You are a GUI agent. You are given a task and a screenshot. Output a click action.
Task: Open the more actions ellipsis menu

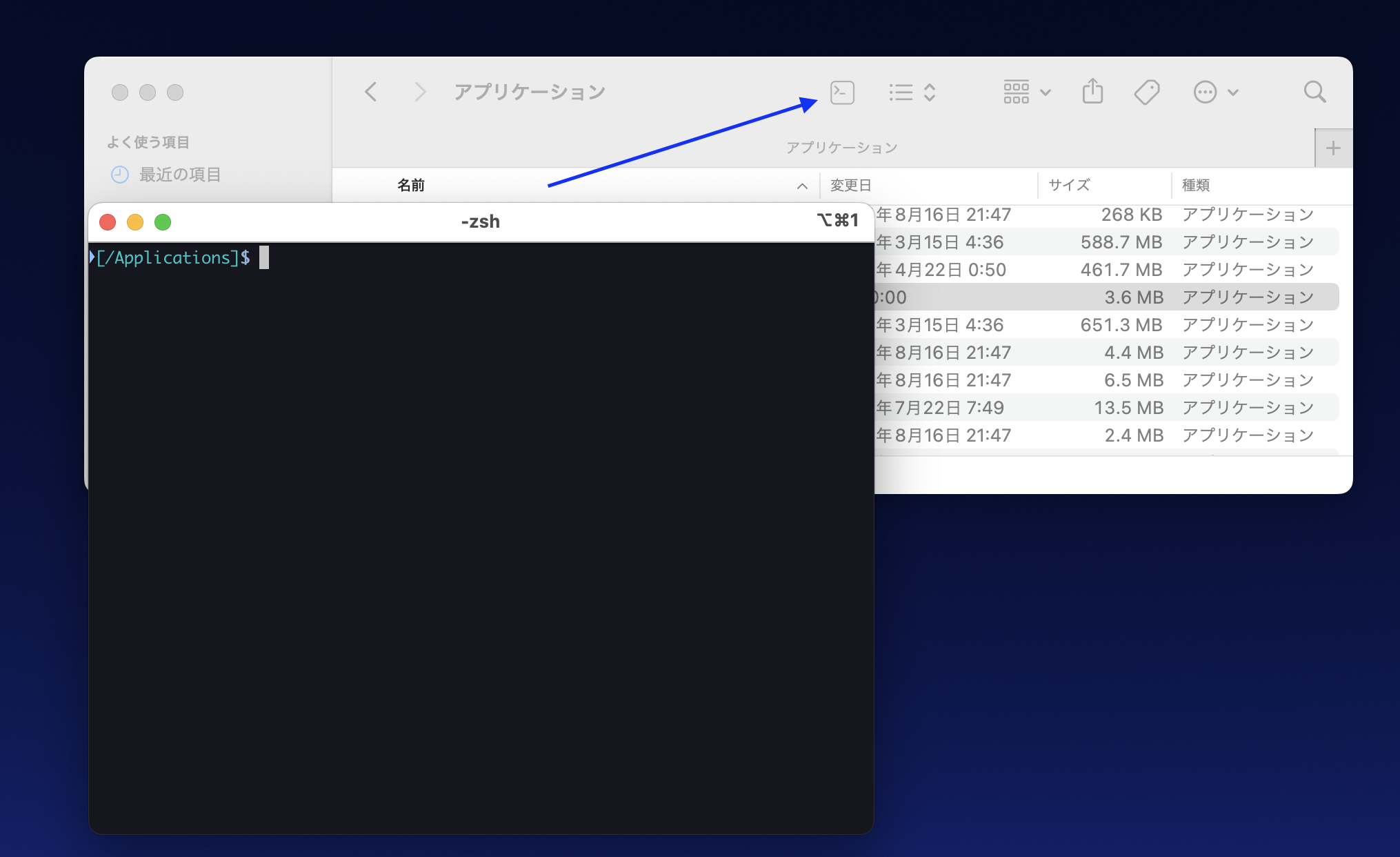[x=1216, y=92]
